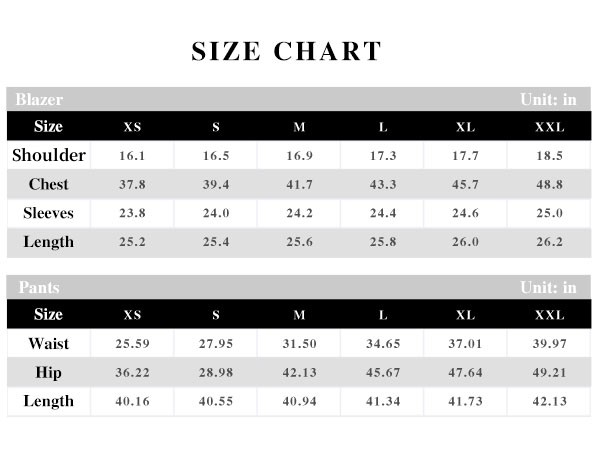Select the Waist row label
Viewport: 600px width, 450px height.
[x=49, y=343]
